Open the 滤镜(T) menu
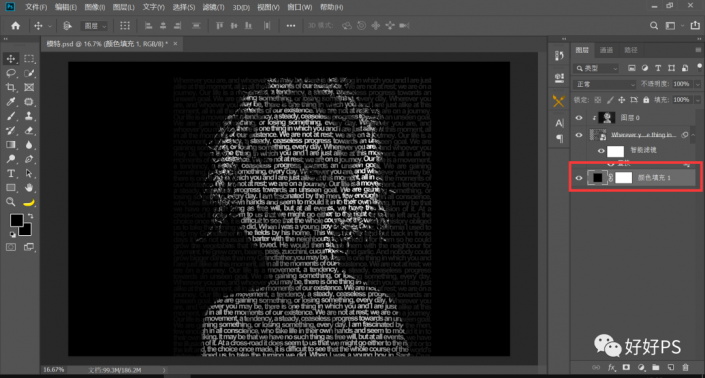The width and height of the screenshot is (705, 378). pos(213,7)
